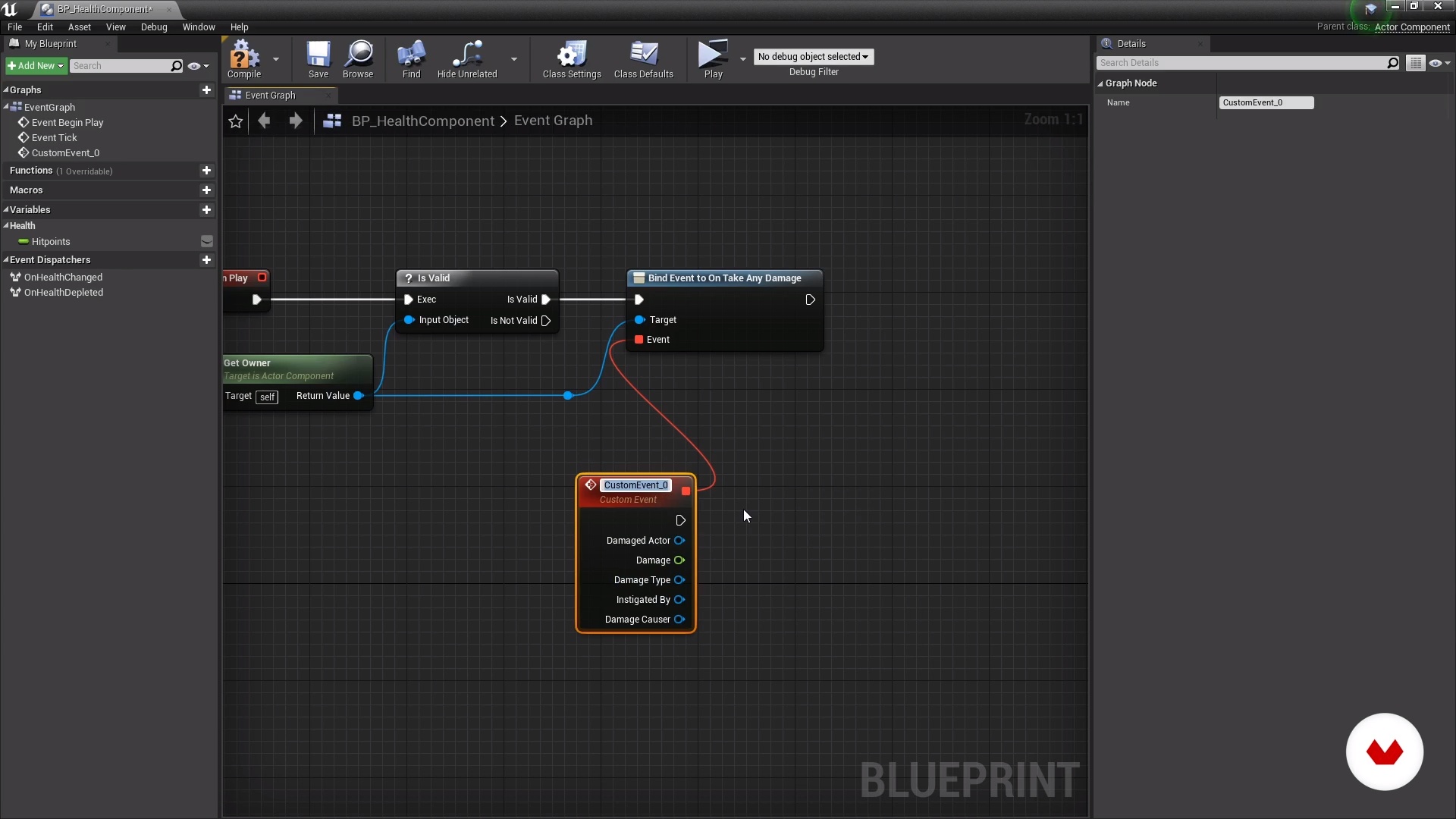Image resolution: width=1456 pixels, height=819 pixels.
Task: Switch to the Event Graph tab
Action: [x=281, y=96]
